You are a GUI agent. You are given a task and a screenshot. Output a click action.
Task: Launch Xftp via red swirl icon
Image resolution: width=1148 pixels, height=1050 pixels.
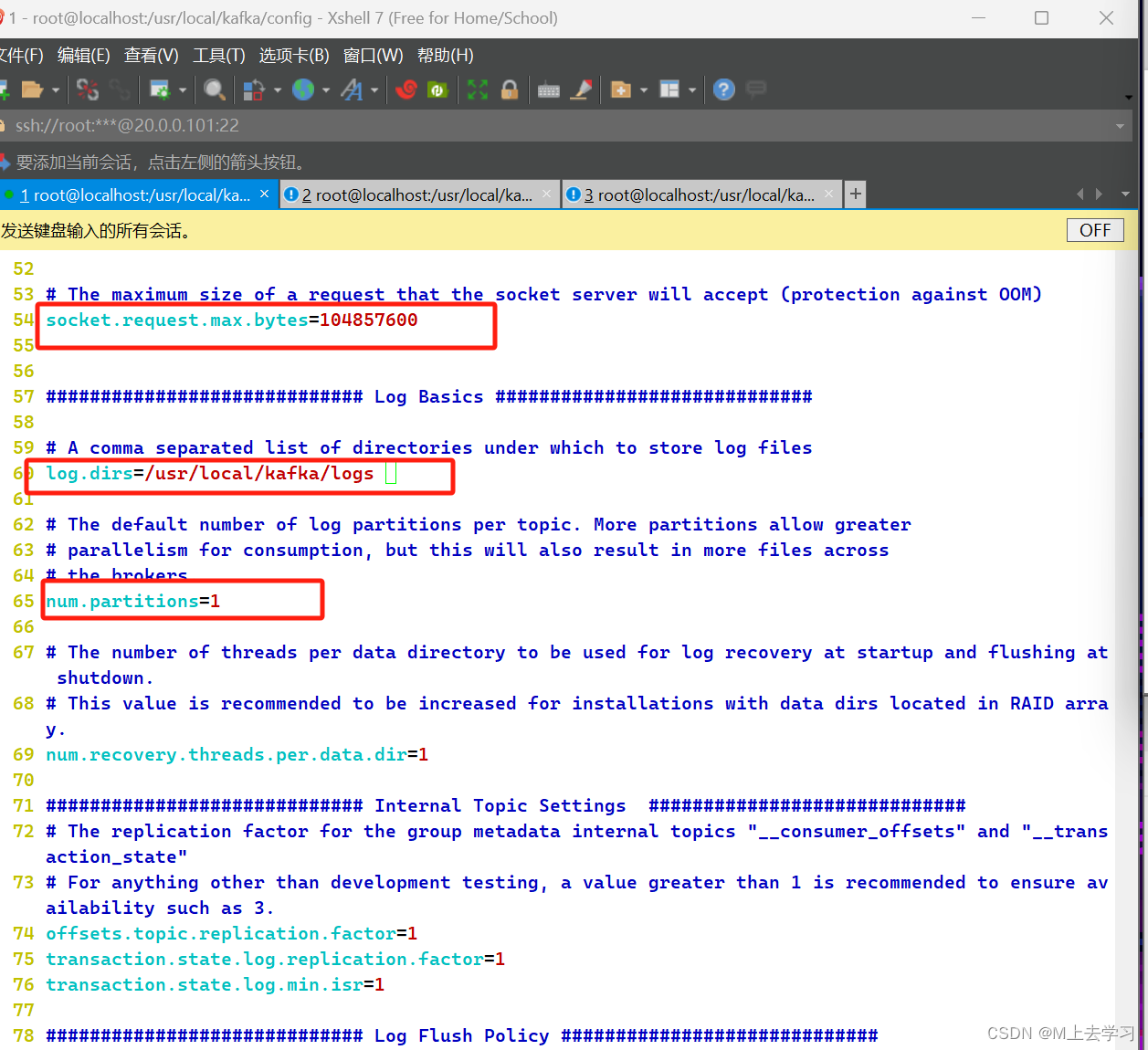click(407, 89)
